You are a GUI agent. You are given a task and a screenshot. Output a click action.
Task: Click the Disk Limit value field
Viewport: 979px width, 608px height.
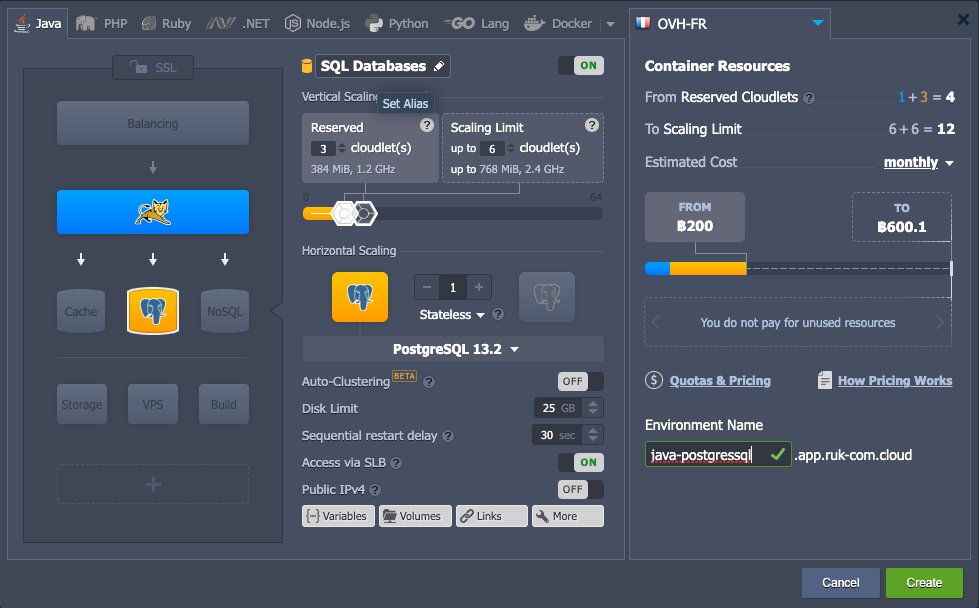558,408
